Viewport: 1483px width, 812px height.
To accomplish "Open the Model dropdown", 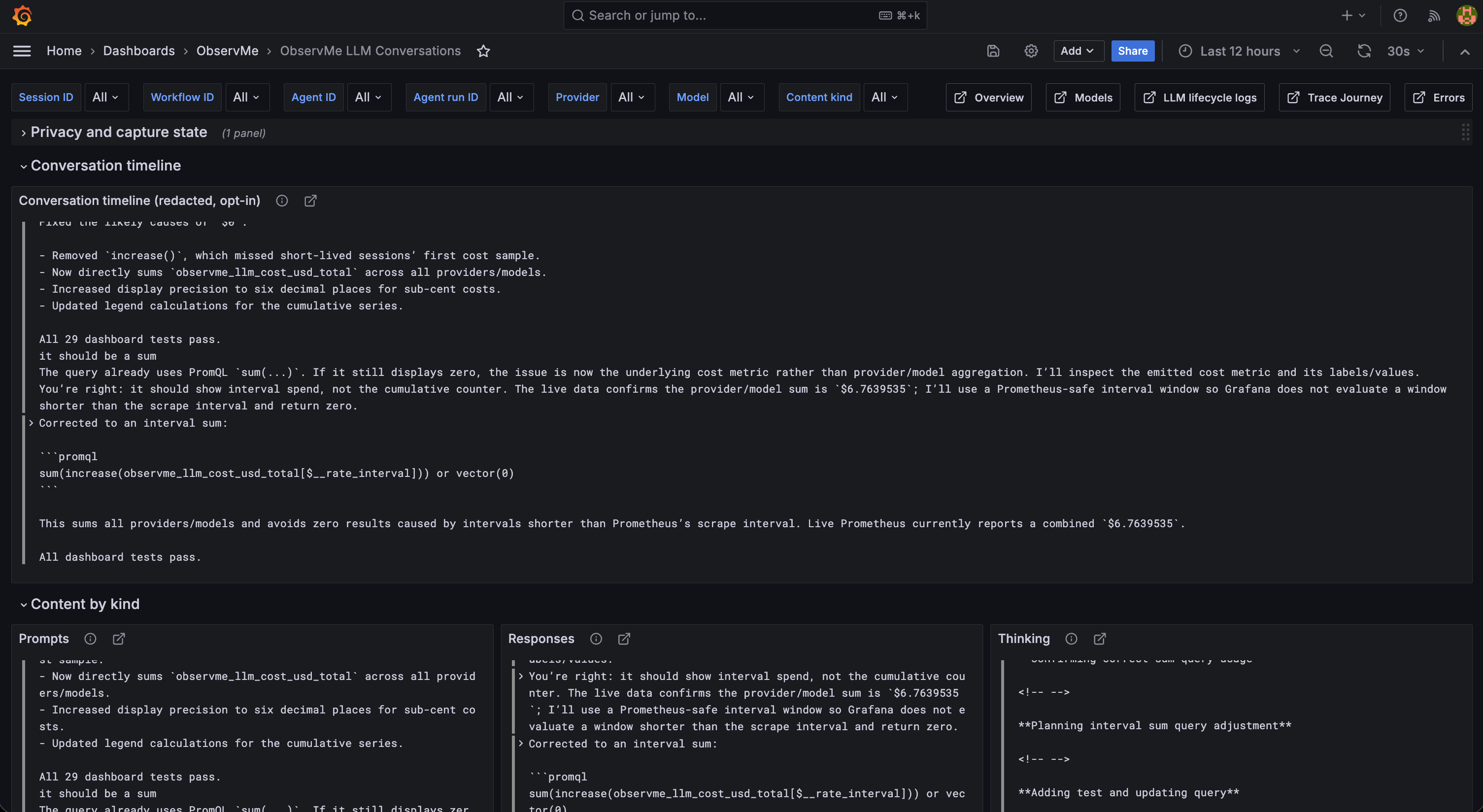I will click(x=741, y=98).
